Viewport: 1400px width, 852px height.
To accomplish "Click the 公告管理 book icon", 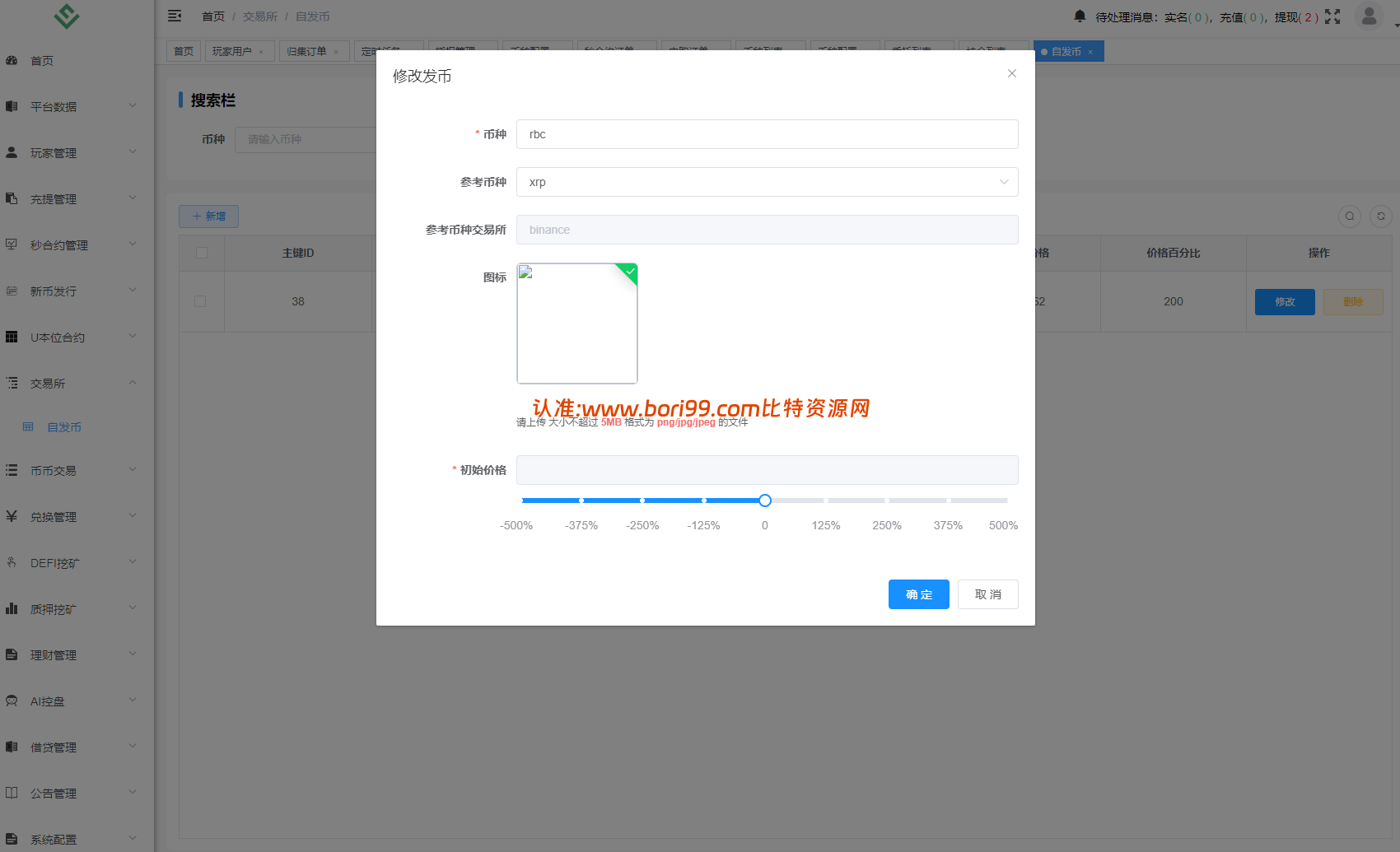I will pos(12,793).
